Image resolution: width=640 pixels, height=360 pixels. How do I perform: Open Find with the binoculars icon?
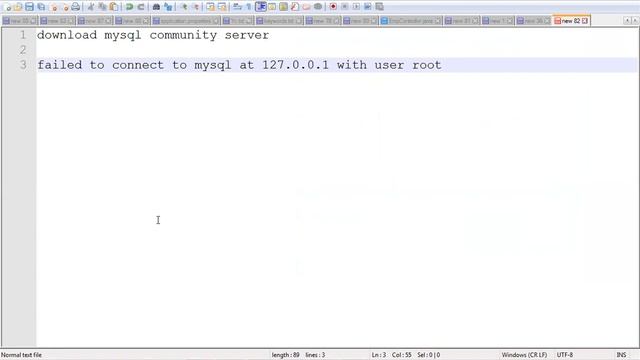click(156, 7)
